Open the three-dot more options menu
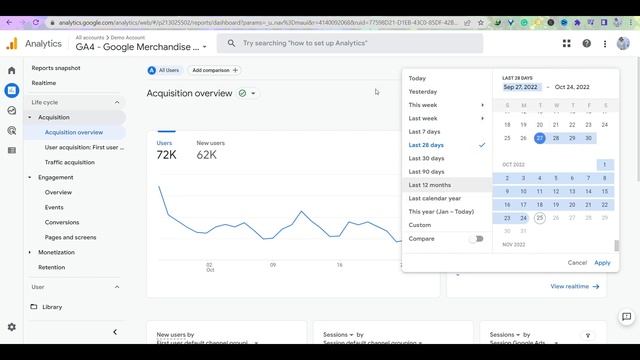This screenshot has width=640, height=360. tap(605, 43)
